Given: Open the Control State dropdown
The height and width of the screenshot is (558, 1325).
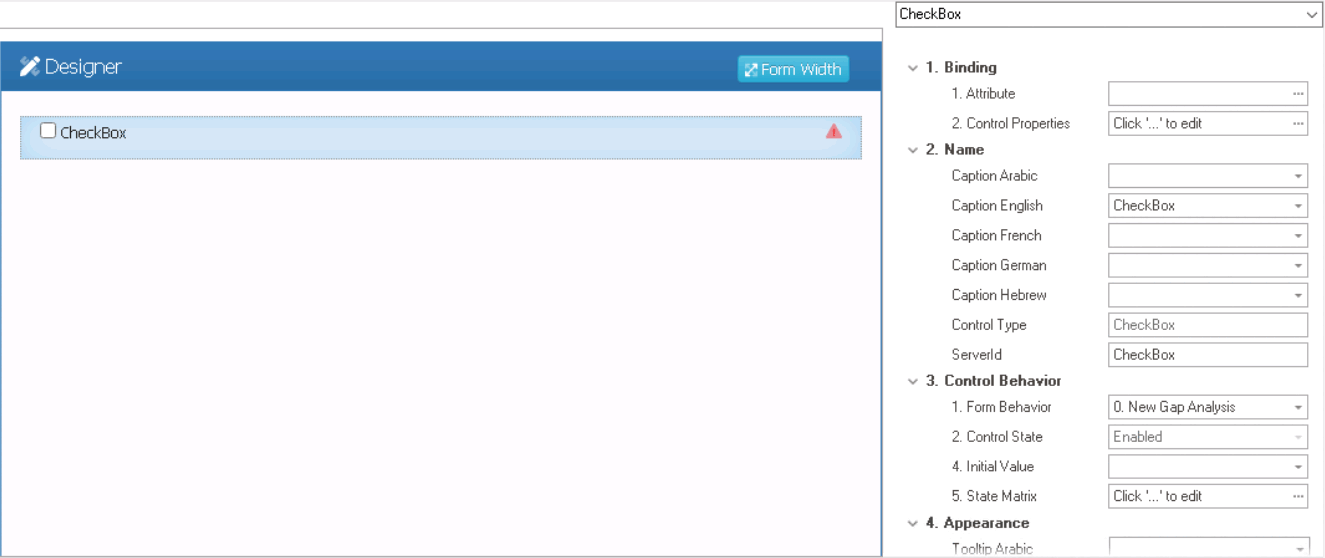Looking at the screenshot, I should [x=1298, y=437].
